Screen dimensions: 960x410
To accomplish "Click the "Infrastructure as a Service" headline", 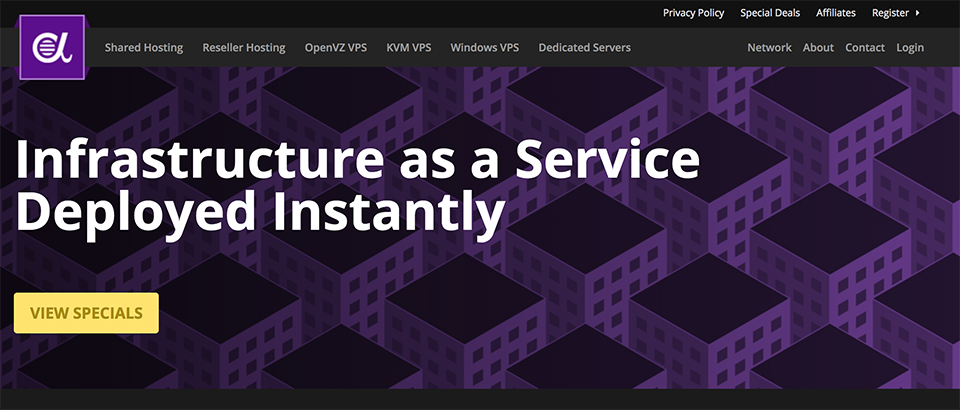I will (x=358, y=159).
